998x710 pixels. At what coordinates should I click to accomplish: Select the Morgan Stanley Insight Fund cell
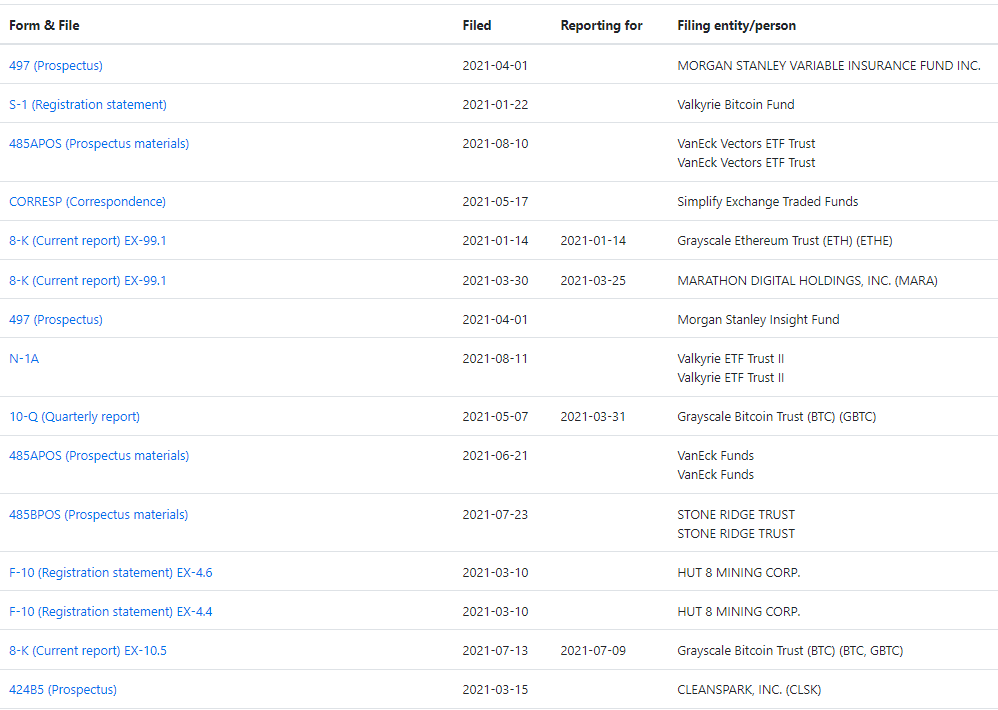pyautogui.click(x=758, y=319)
